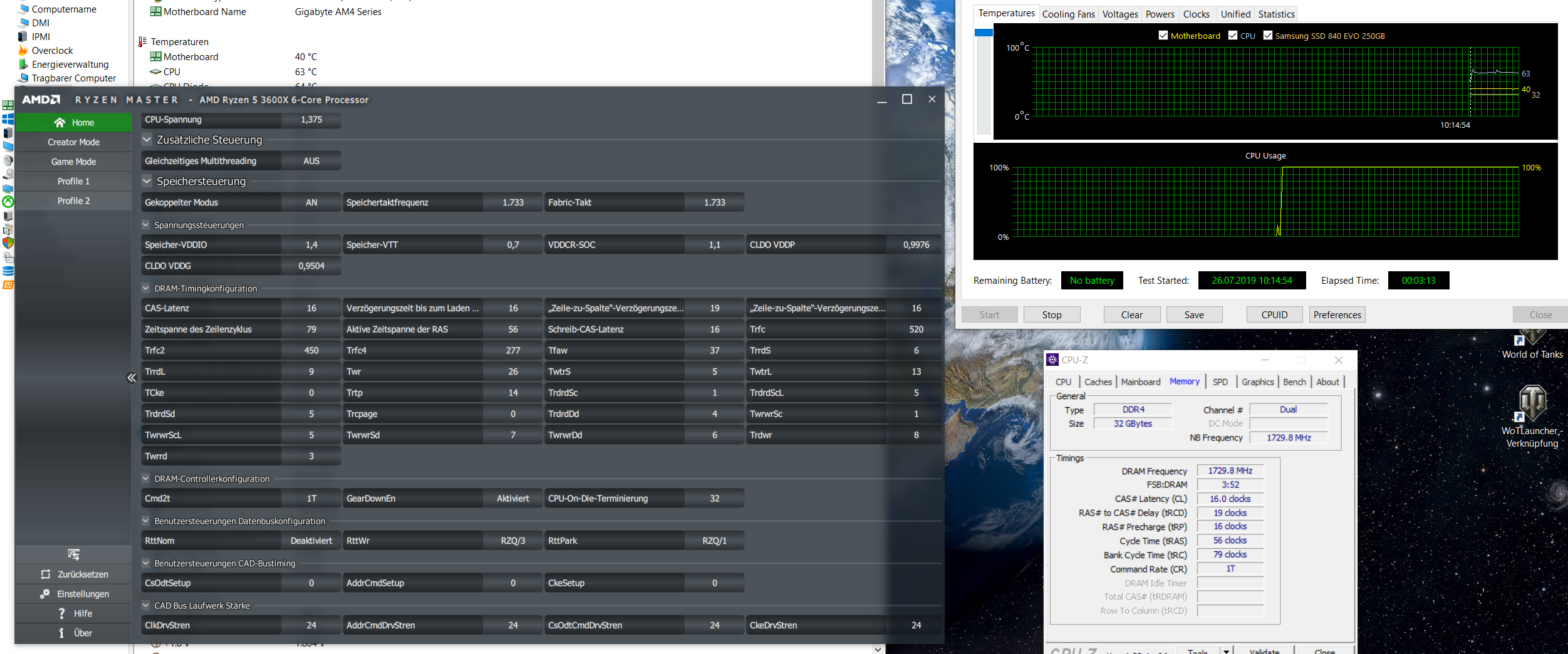This screenshot has height=654, width=1568.
Task: Collapse the Ryzen Master sidebar with double-chevron
Action: coord(132,378)
